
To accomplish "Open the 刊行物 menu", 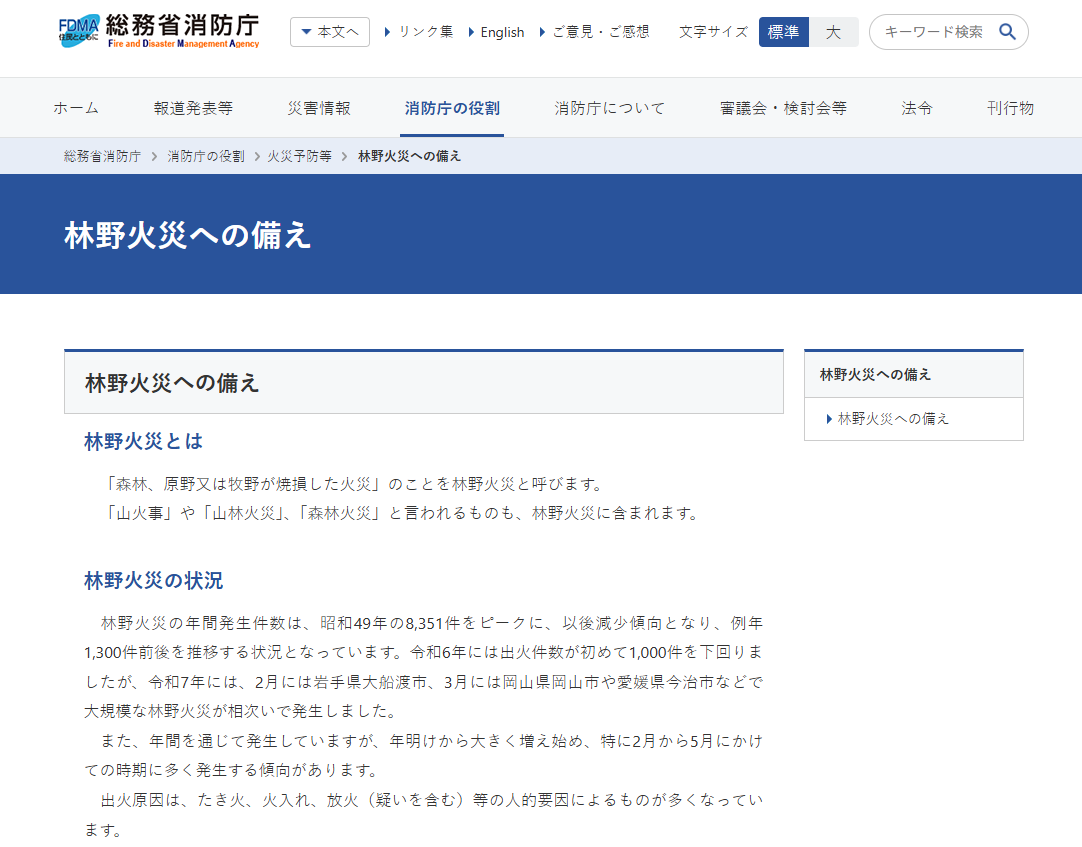I will coord(1010,108).
